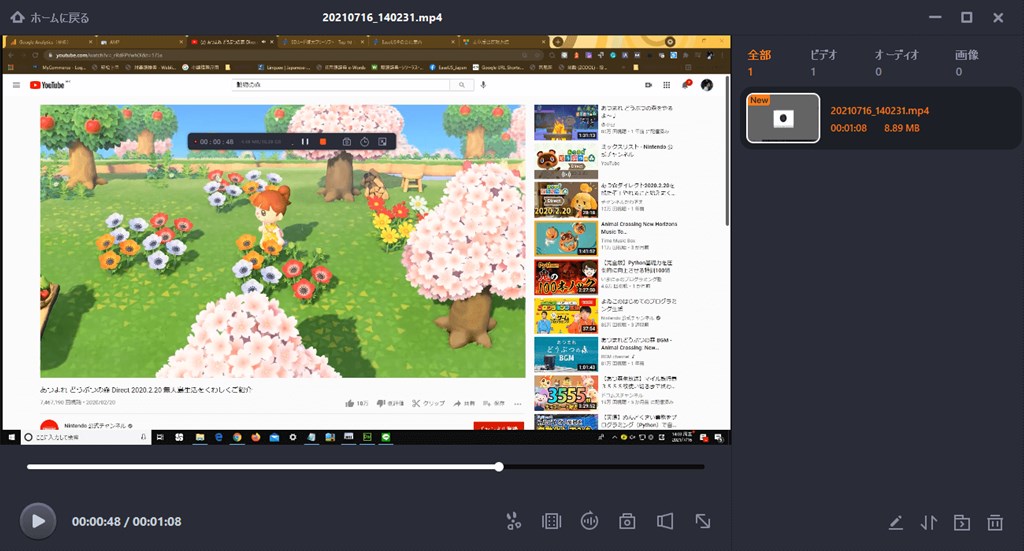The height and width of the screenshot is (551, 1024).
Task: Play the recording with the play button
Action: pos(38,521)
